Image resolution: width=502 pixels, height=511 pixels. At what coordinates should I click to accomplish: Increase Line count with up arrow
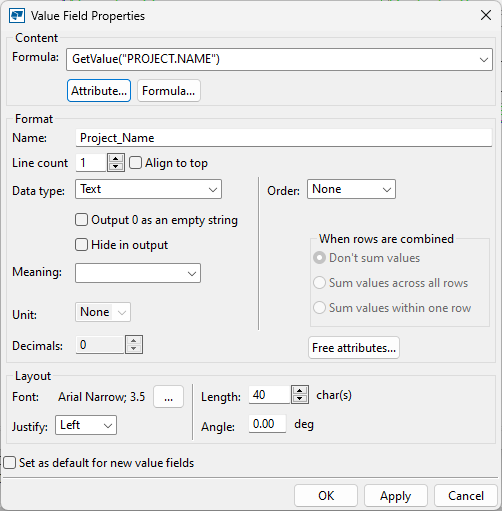coord(116,159)
